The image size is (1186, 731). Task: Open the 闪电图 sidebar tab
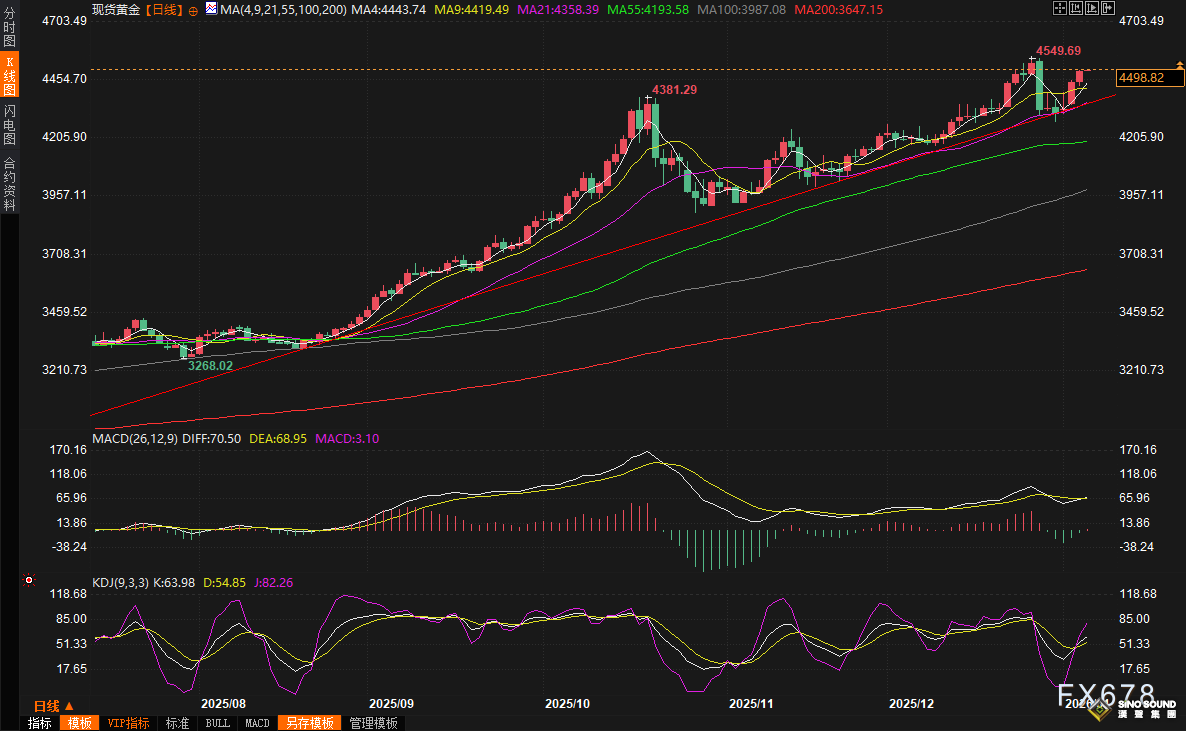10,124
